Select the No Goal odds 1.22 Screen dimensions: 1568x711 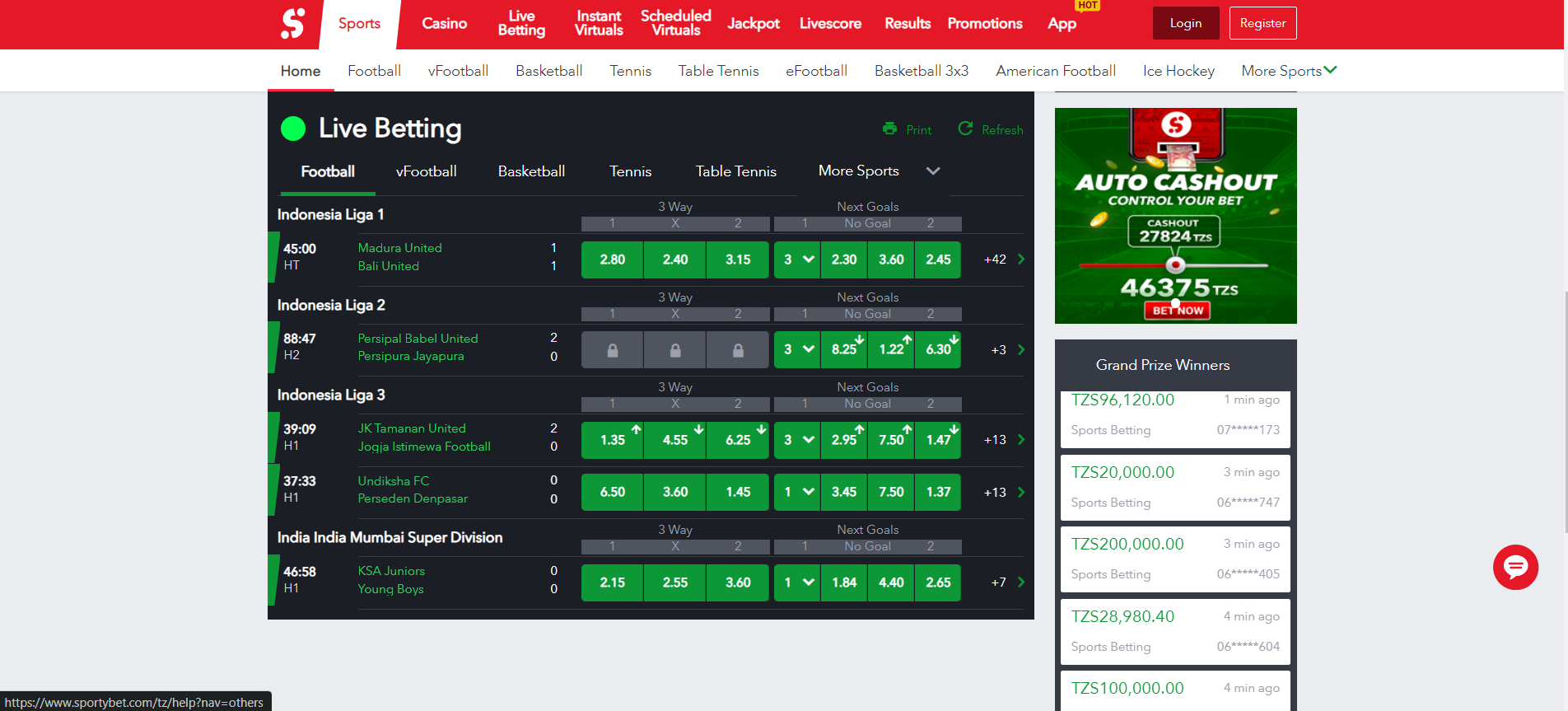point(891,350)
